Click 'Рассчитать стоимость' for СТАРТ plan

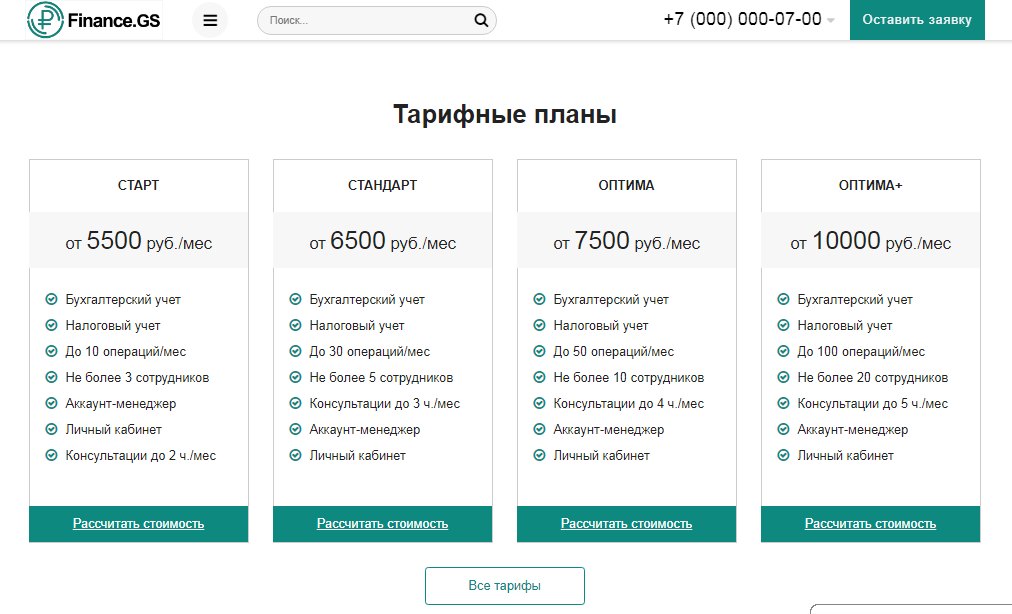pyautogui.click(x=138, y=524)
